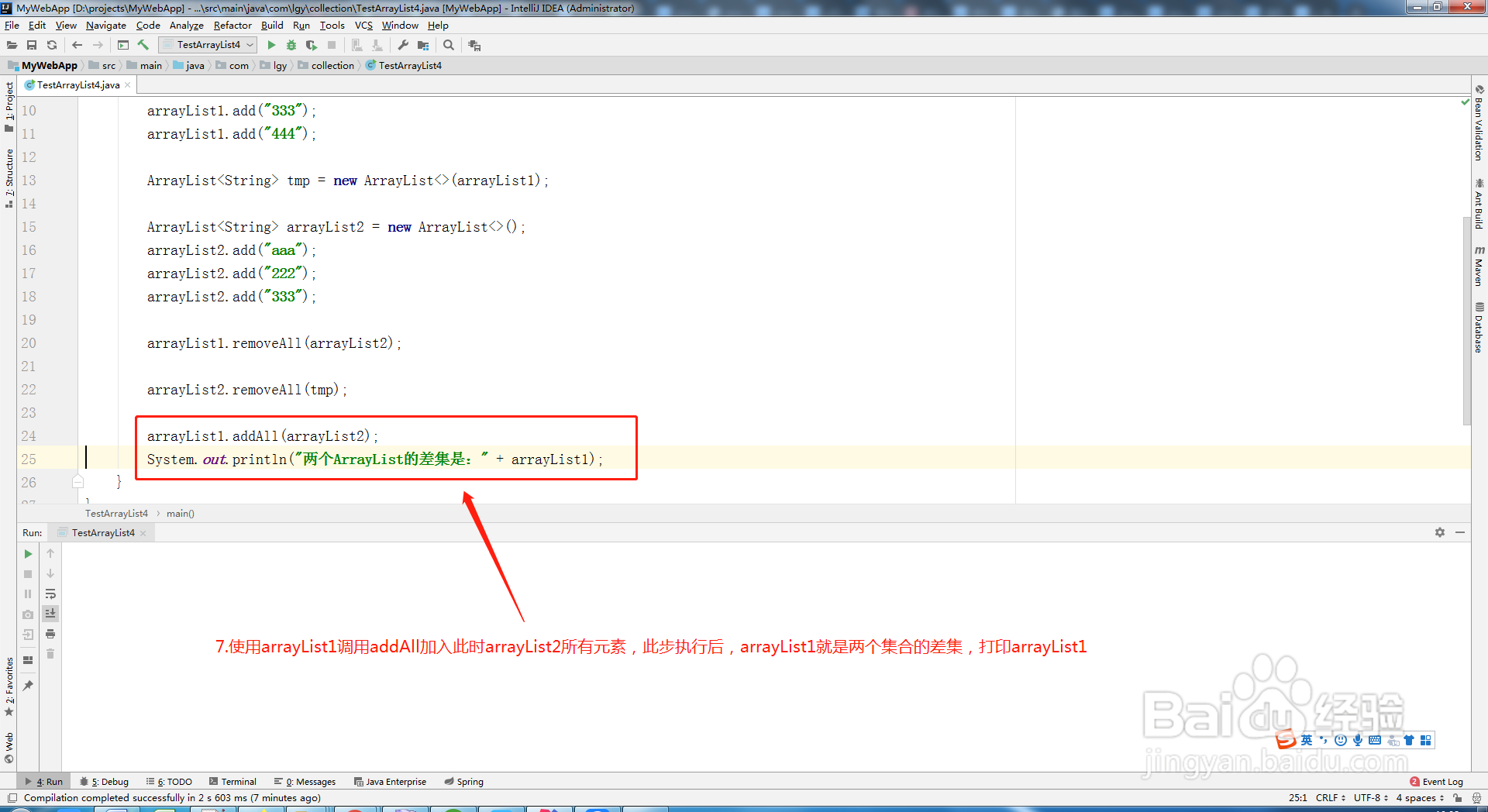The image size is (1488, 812).
Task: Click the Synchronize refresh icon
Action: (52, 45)
